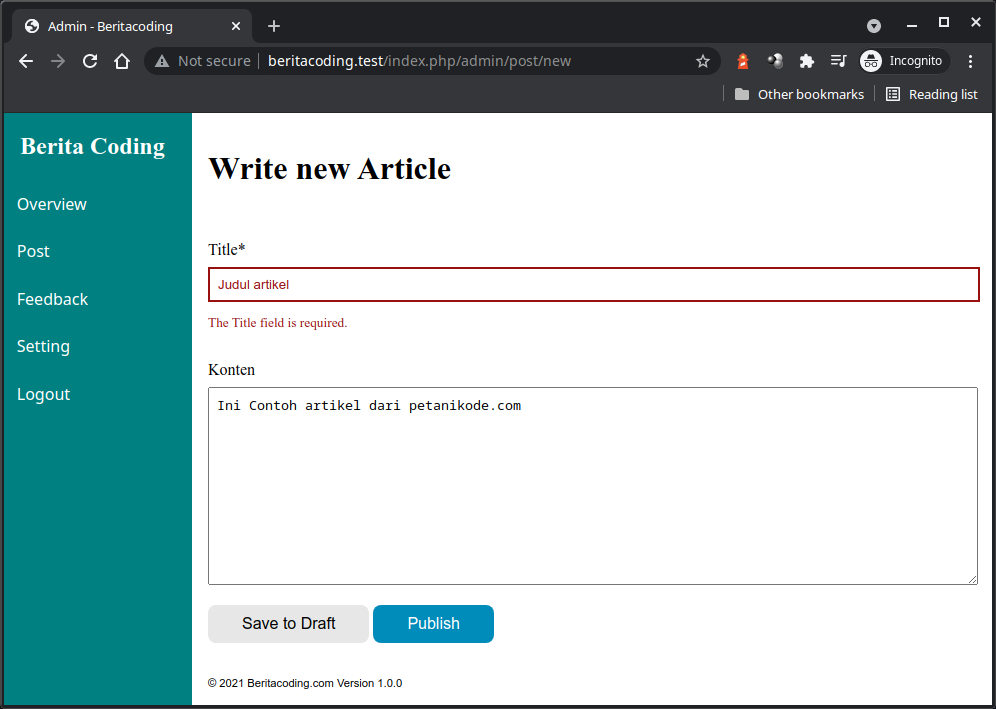Expand the tab search dropdown
The image size is (996, 709).
874,26
